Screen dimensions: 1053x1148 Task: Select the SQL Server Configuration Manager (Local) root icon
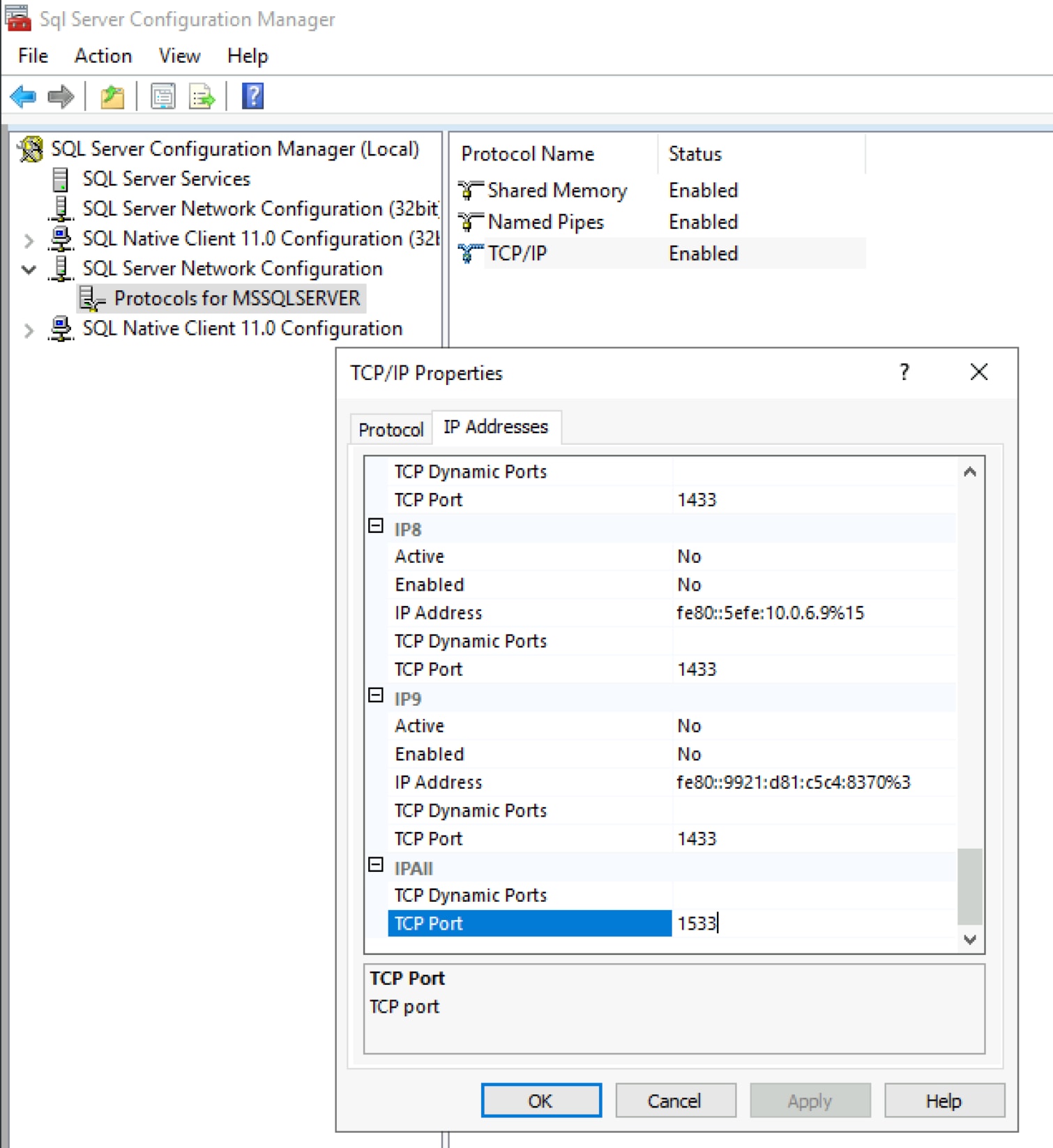(x=31, y=149)
